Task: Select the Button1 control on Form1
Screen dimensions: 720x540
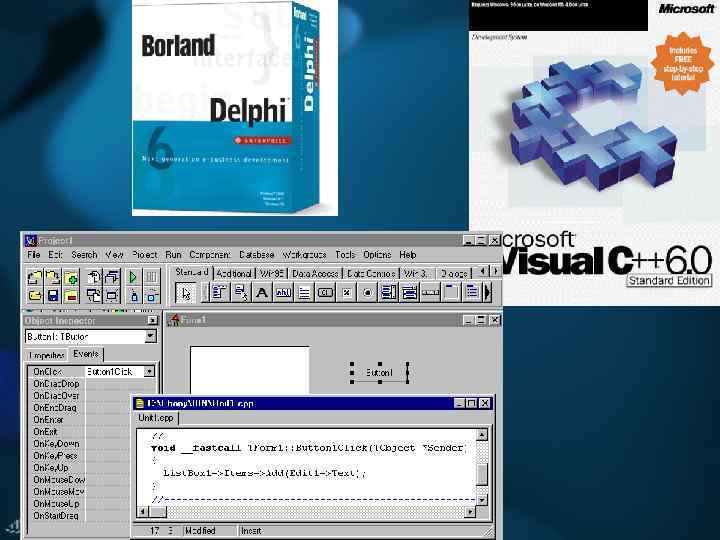Action: (380, 372)
